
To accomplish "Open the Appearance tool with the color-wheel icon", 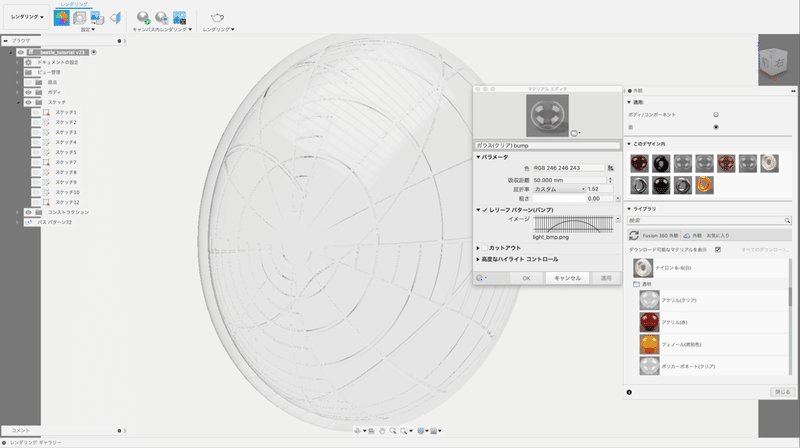I will coord(61,18).
